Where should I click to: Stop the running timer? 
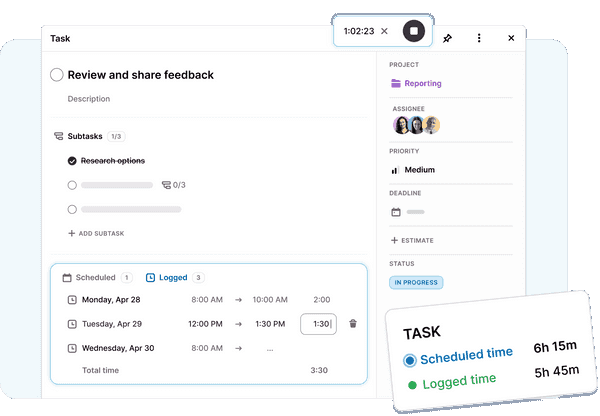pyautogui.click(x=414, y=31)
